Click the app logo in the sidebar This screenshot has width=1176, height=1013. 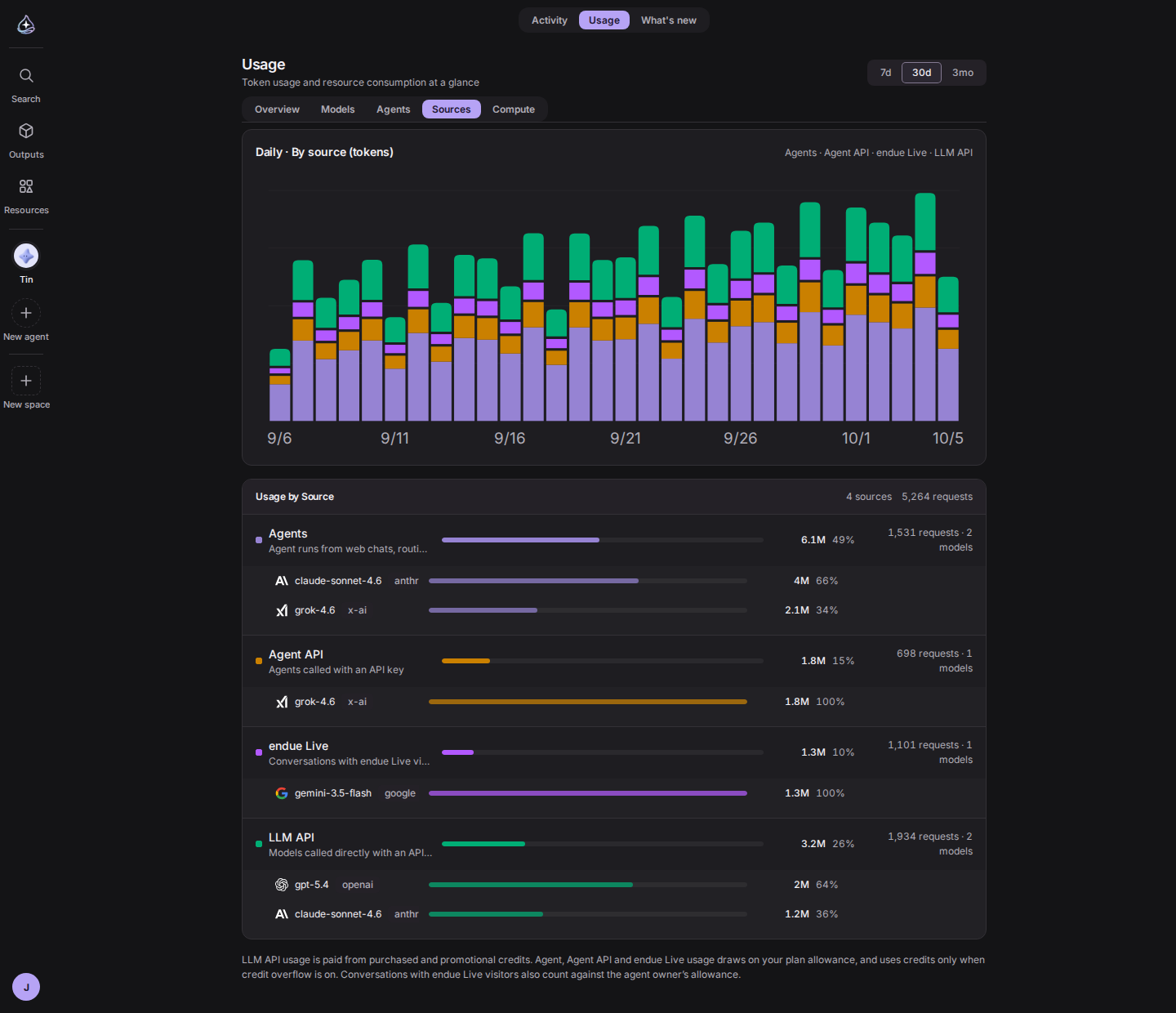click(x=26, y=25)
